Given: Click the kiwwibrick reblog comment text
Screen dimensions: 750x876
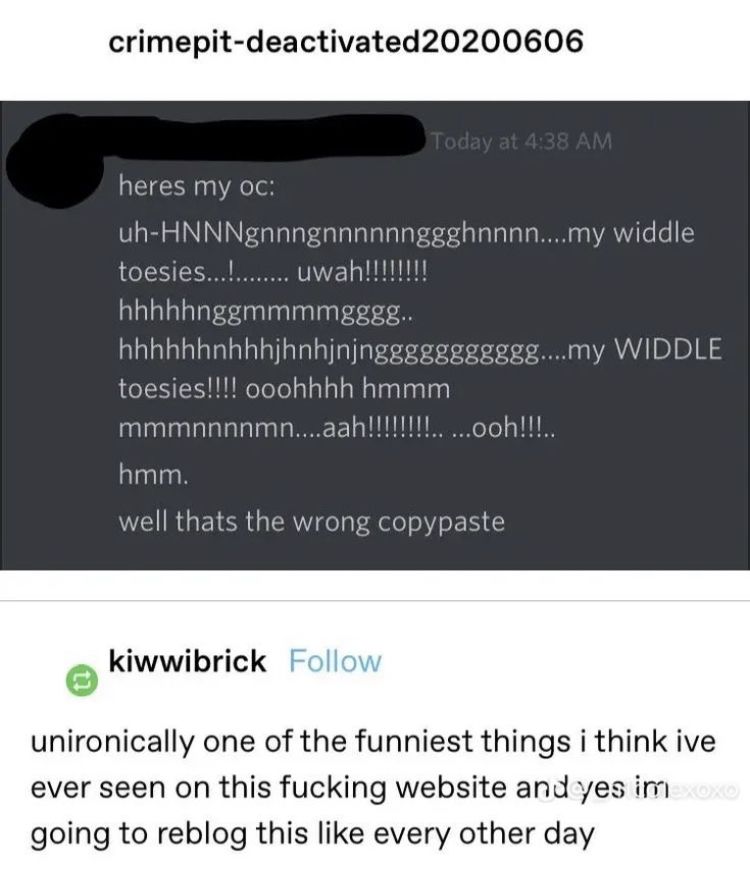Looking at the screenshot, I should point(373,788).
